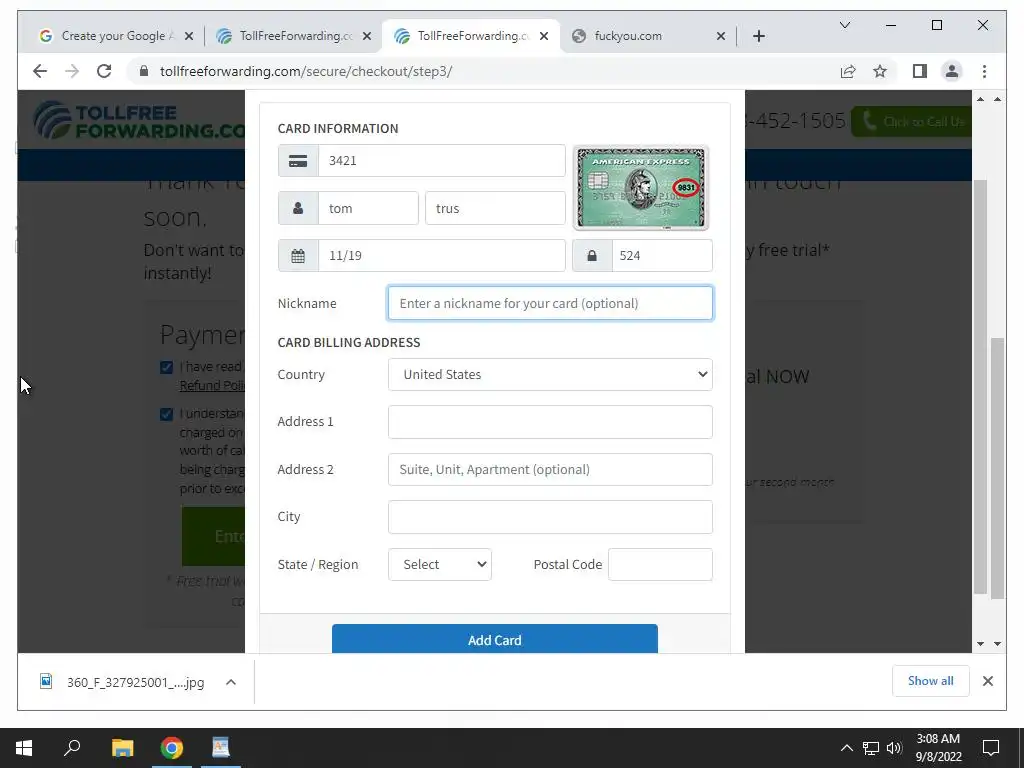Image resolution: width=1024 pixels, height=768 pixels.
Task: Close the Create your Google Account tab
Action: 189,36
